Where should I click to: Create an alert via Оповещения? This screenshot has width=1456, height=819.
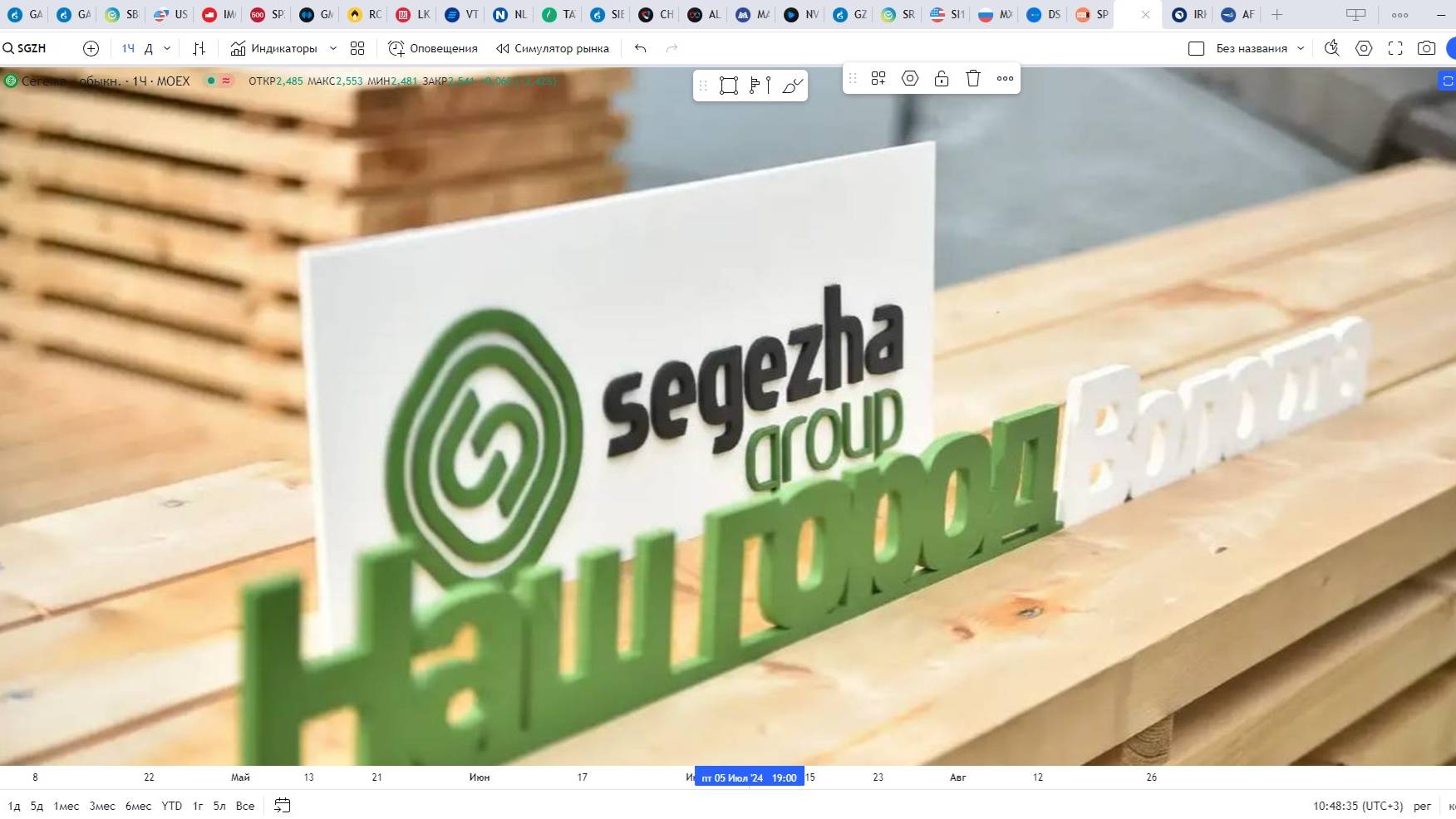433,48
